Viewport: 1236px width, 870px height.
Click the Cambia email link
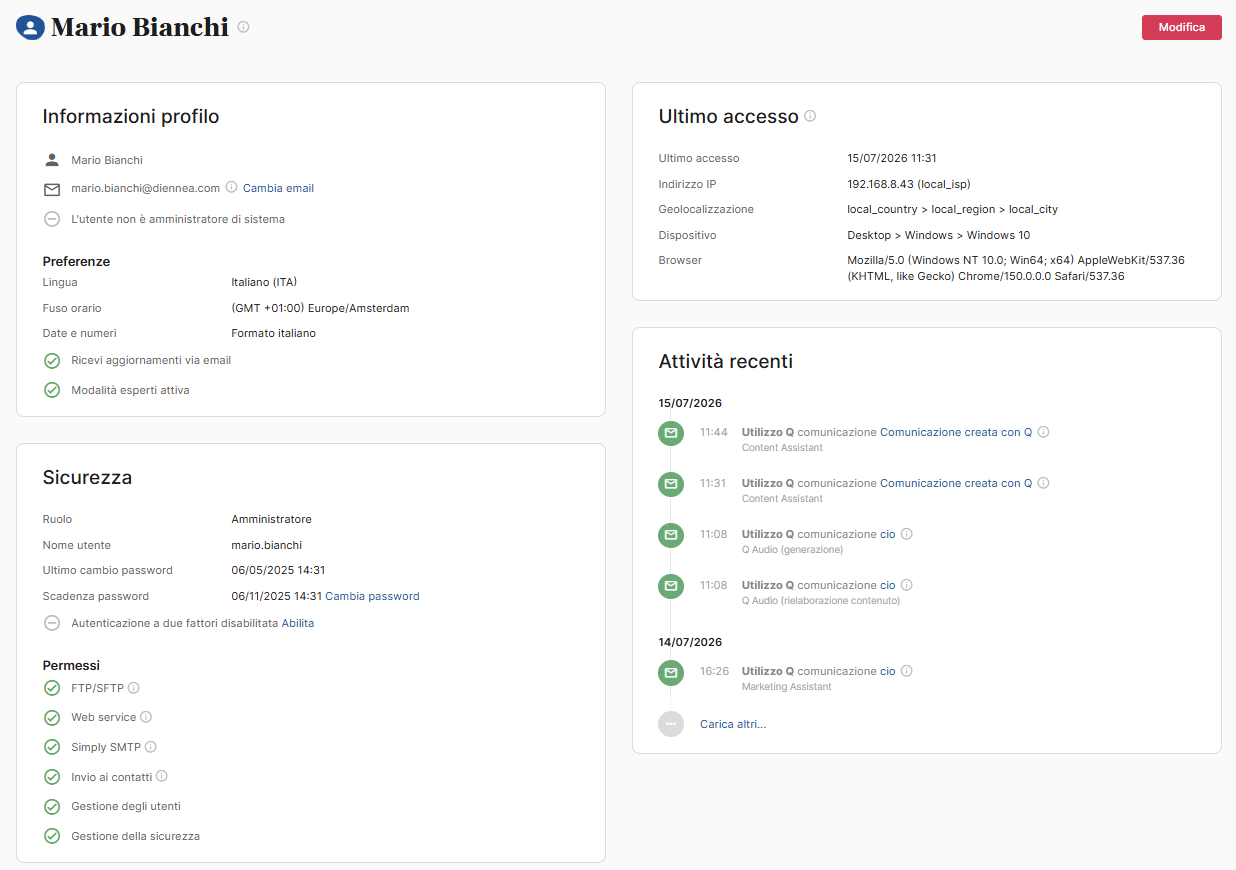click(279, 188)
